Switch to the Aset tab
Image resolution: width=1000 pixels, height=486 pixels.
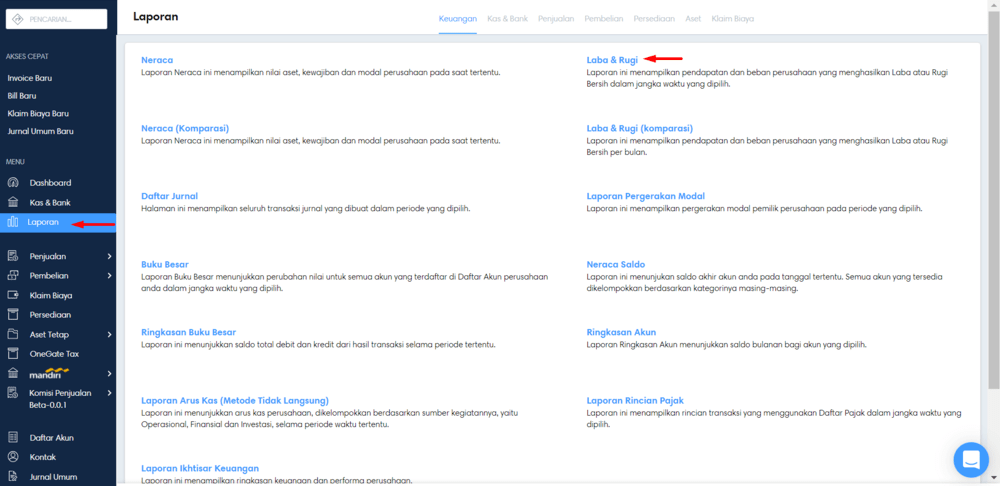point(693,18)
